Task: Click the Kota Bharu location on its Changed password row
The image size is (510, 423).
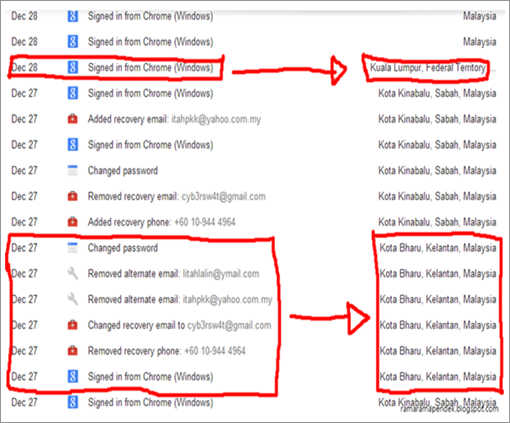Action: point(438,248)
